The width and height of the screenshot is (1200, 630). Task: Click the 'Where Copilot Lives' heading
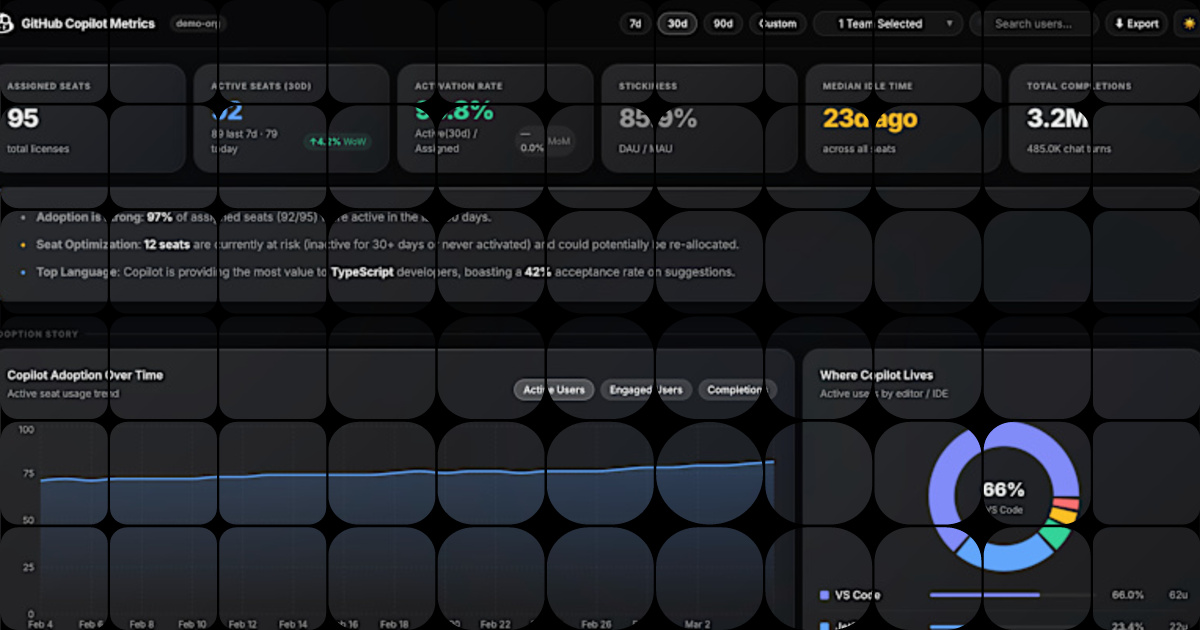pos(876,375)
